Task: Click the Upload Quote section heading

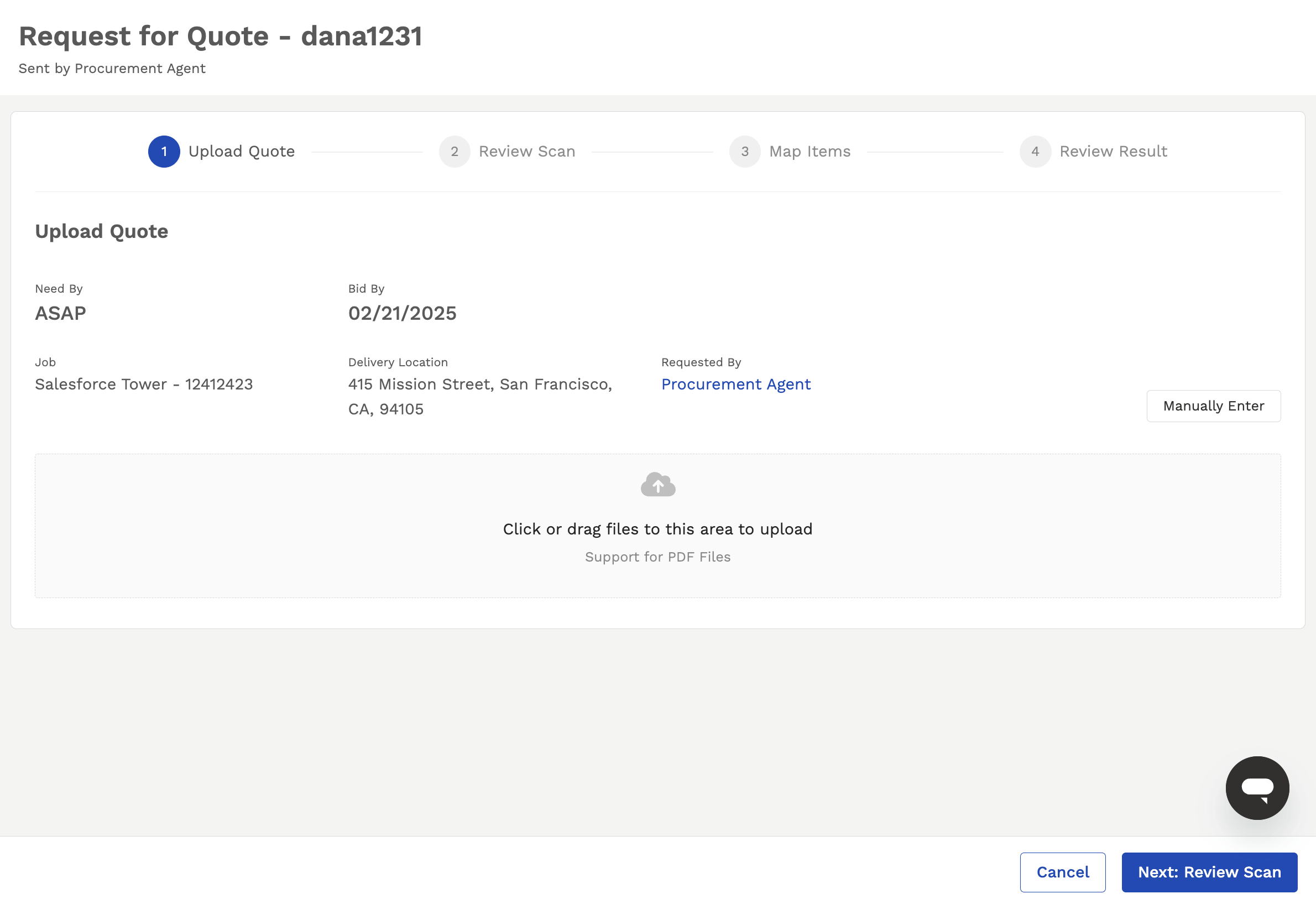Action: [x=101, y=231]
